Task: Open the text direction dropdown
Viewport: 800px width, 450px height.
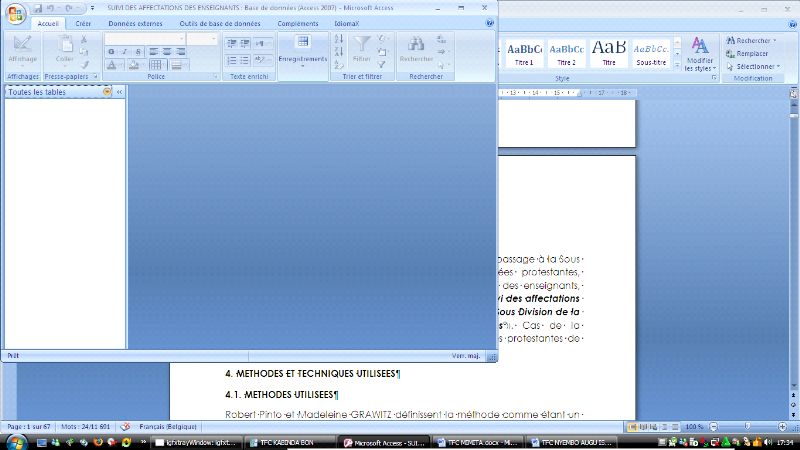Action: coord(263,43)
